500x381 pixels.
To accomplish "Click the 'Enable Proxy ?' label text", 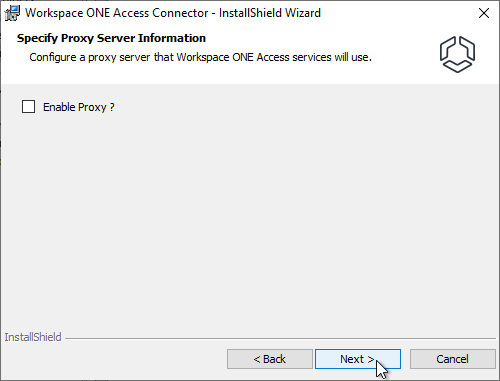I will tap(79, 107).
